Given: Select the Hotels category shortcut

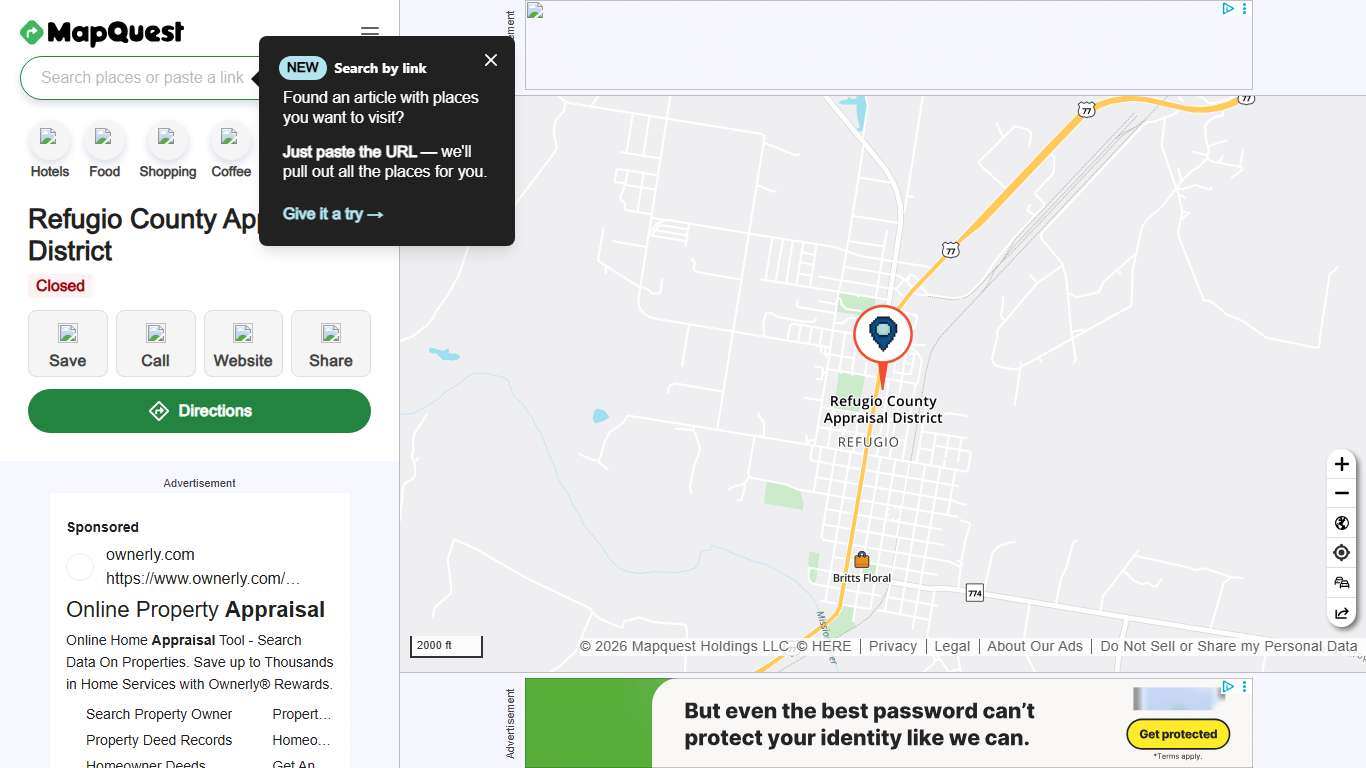Looking at the screenshot, I should coord(49,151).
